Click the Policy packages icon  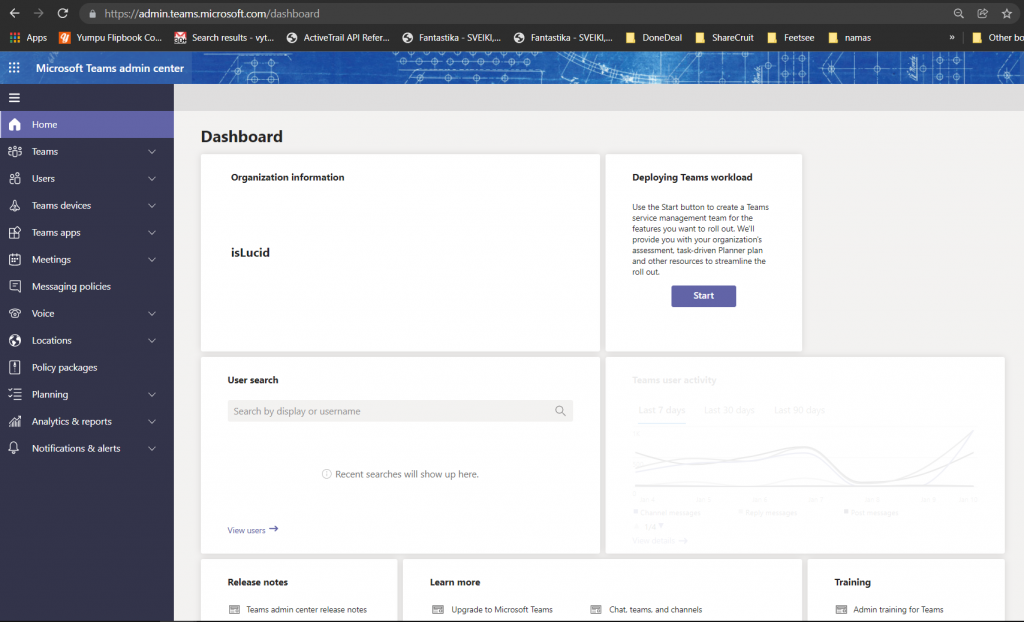click(14, 367)
